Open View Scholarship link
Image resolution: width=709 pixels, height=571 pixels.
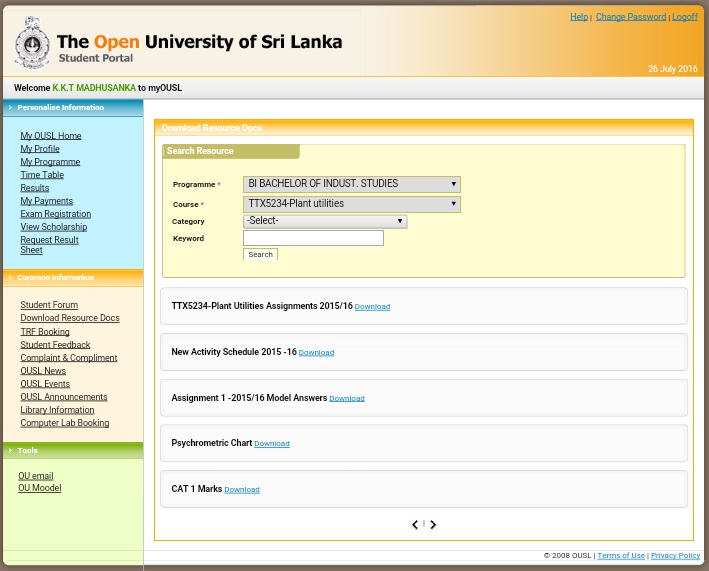pyautogui.click(x=54, y=227)
